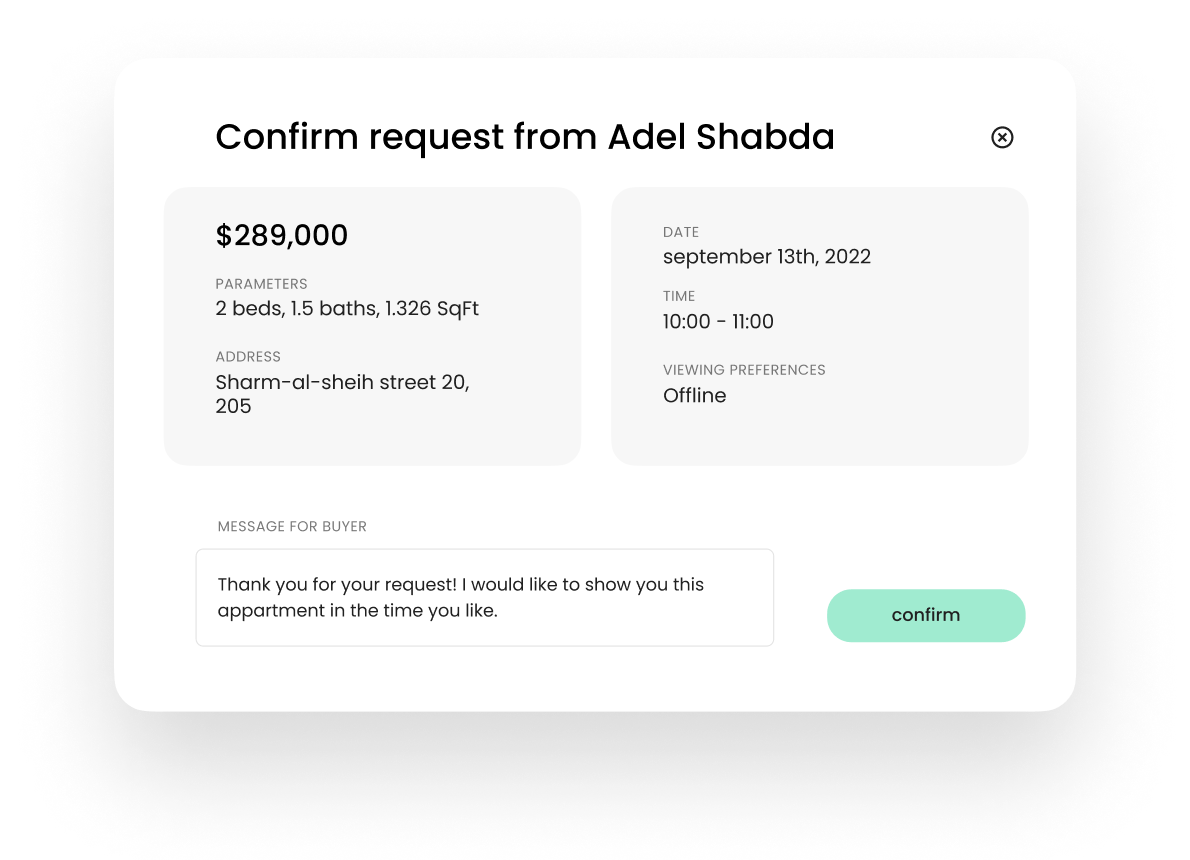The image size is (1190, 860).
Task: Click the PARAMETERS label
Action: click(261, 284)
